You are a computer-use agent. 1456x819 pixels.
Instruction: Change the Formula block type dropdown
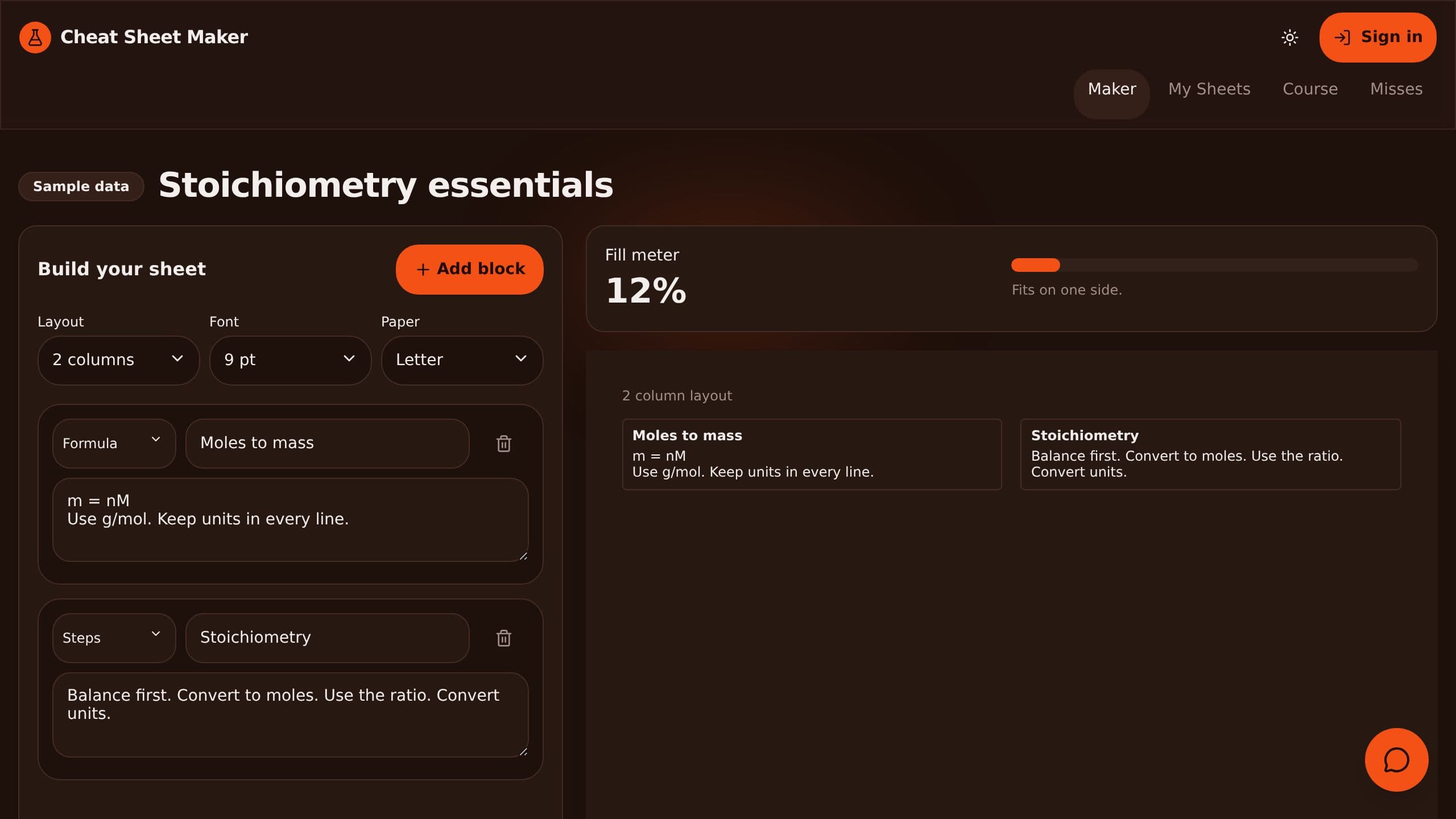[114, 444]
